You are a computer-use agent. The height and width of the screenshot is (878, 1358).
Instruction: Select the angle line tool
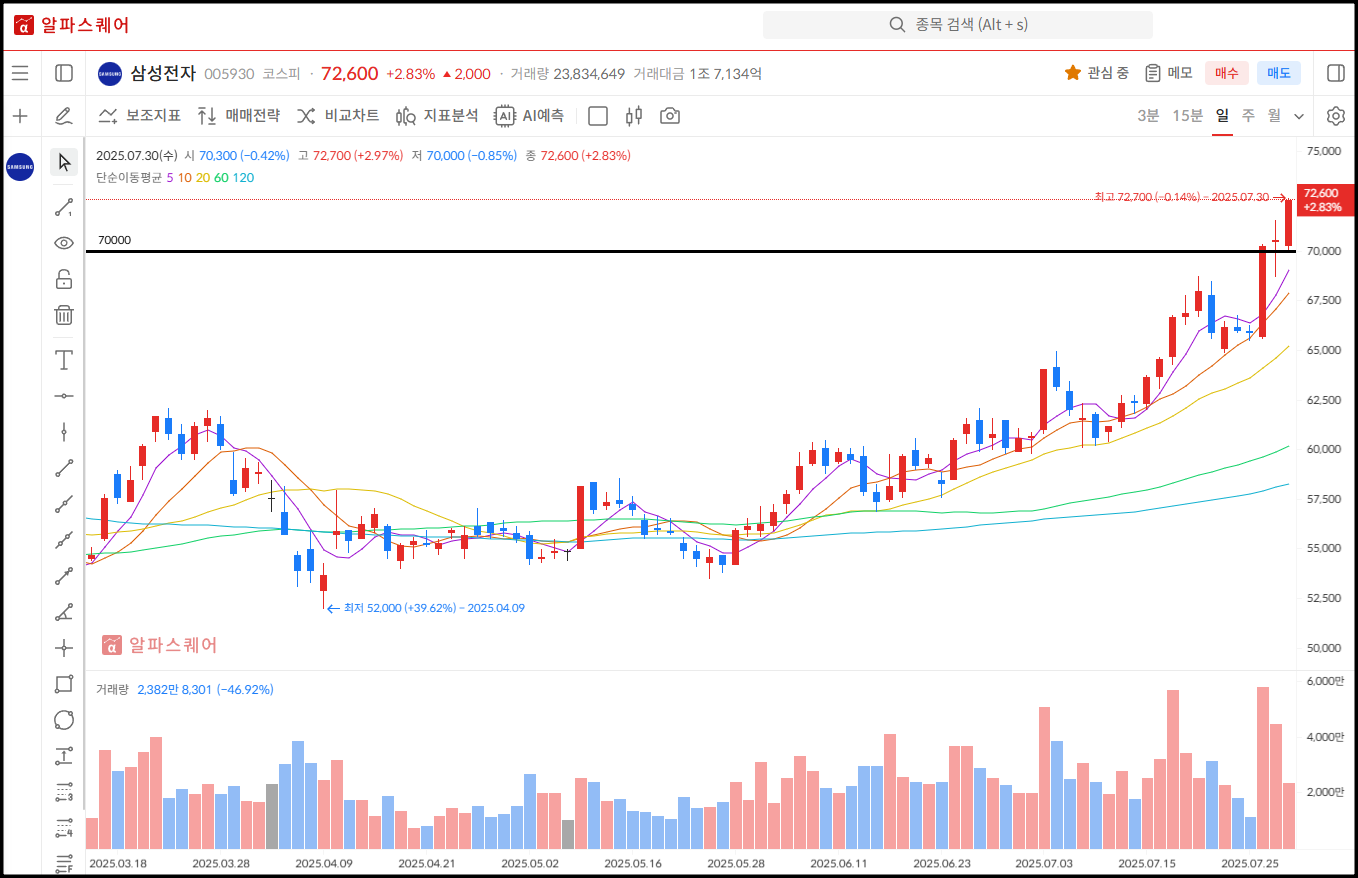click(64, 612)
